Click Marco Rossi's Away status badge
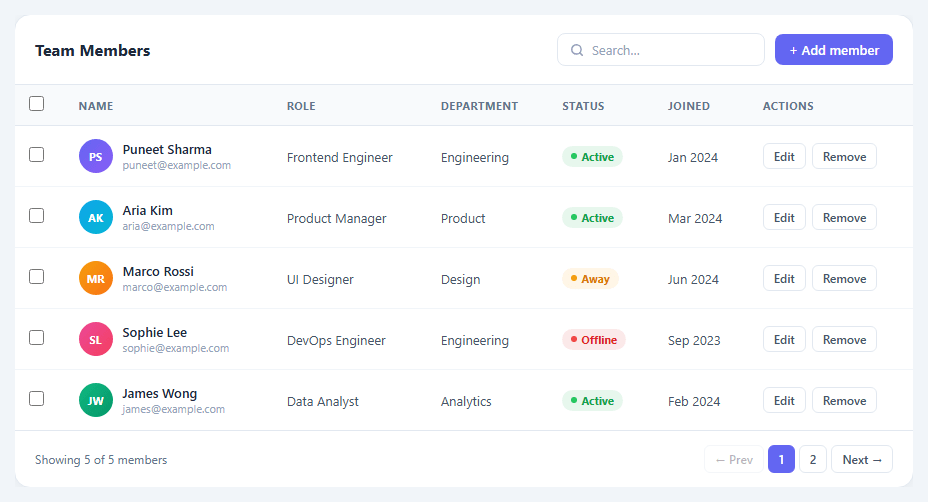 click(590, 279)
